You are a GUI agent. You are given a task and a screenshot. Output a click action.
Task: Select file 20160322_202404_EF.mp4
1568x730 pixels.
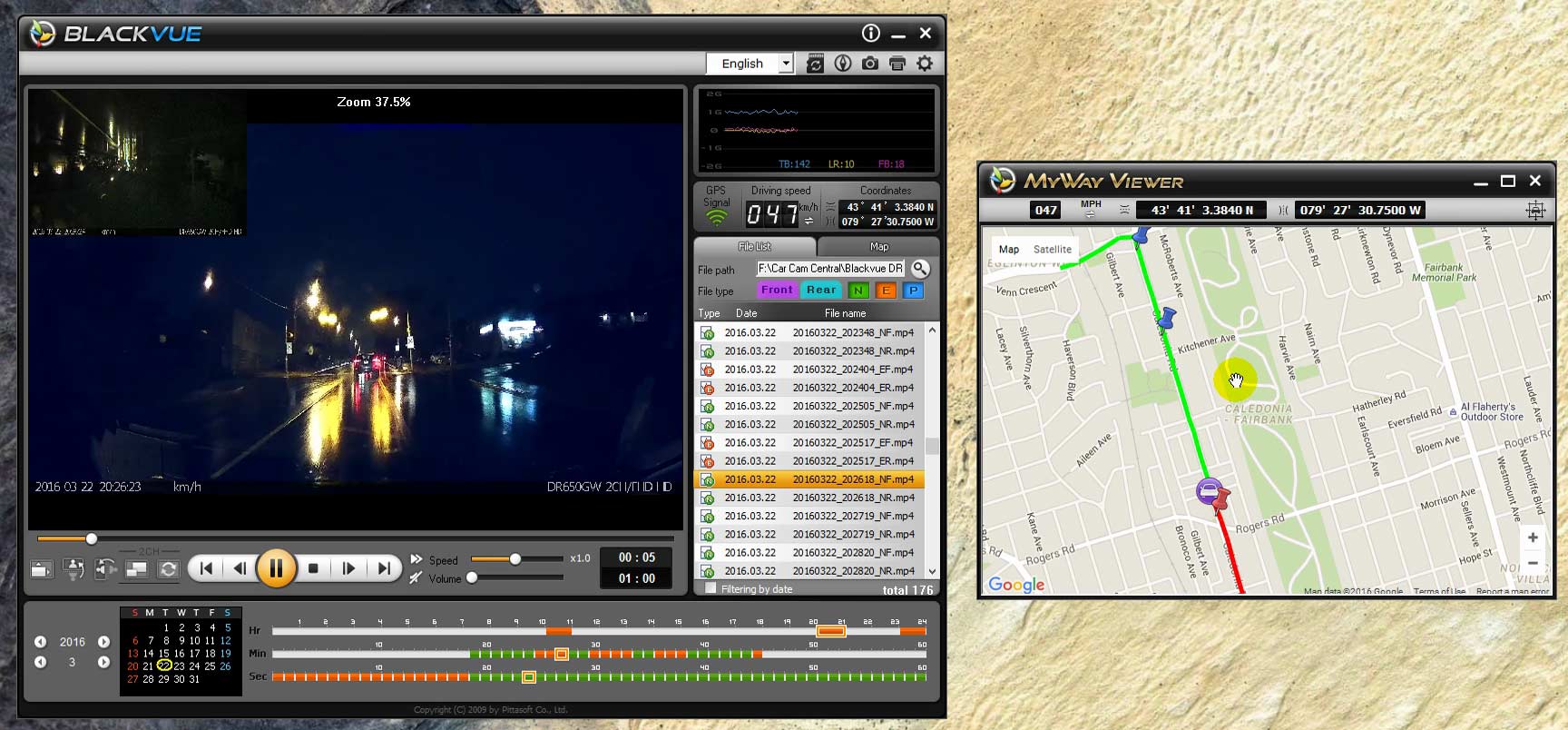pyautogui.click(x=808, y=370)
